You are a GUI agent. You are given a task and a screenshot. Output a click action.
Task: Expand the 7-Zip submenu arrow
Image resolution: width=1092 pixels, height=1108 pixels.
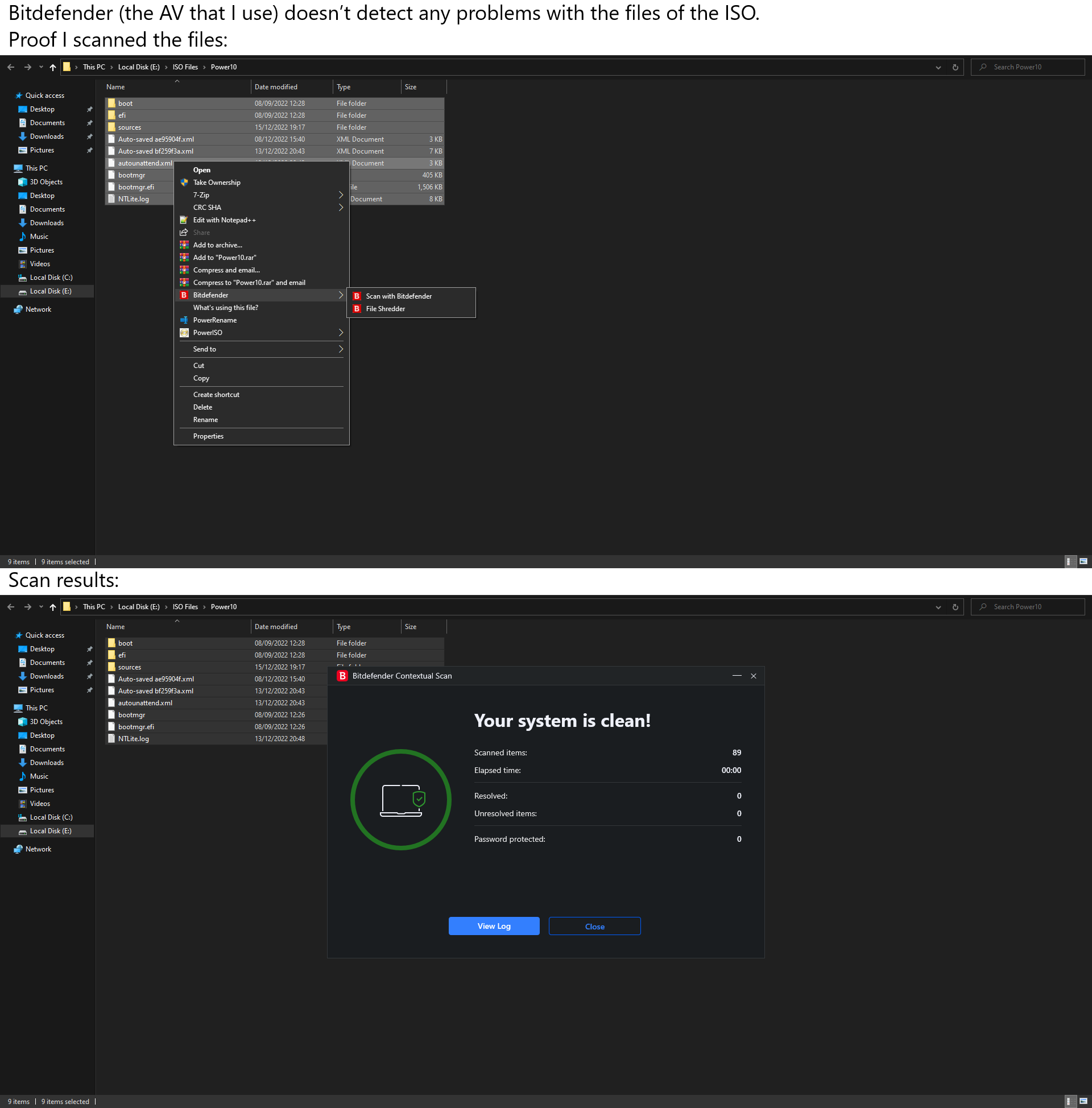click(x=341, y=195)
